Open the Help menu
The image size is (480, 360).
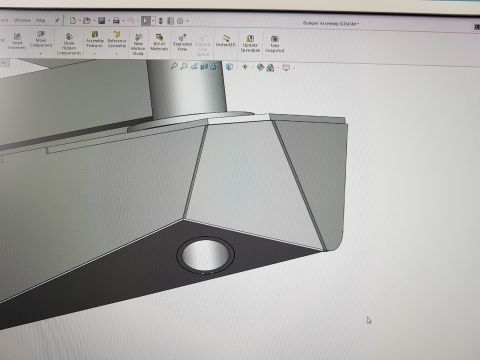tap(40, 20)
